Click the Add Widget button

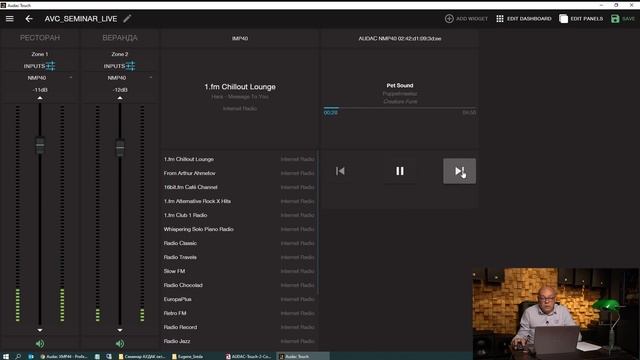pos(466,19)
